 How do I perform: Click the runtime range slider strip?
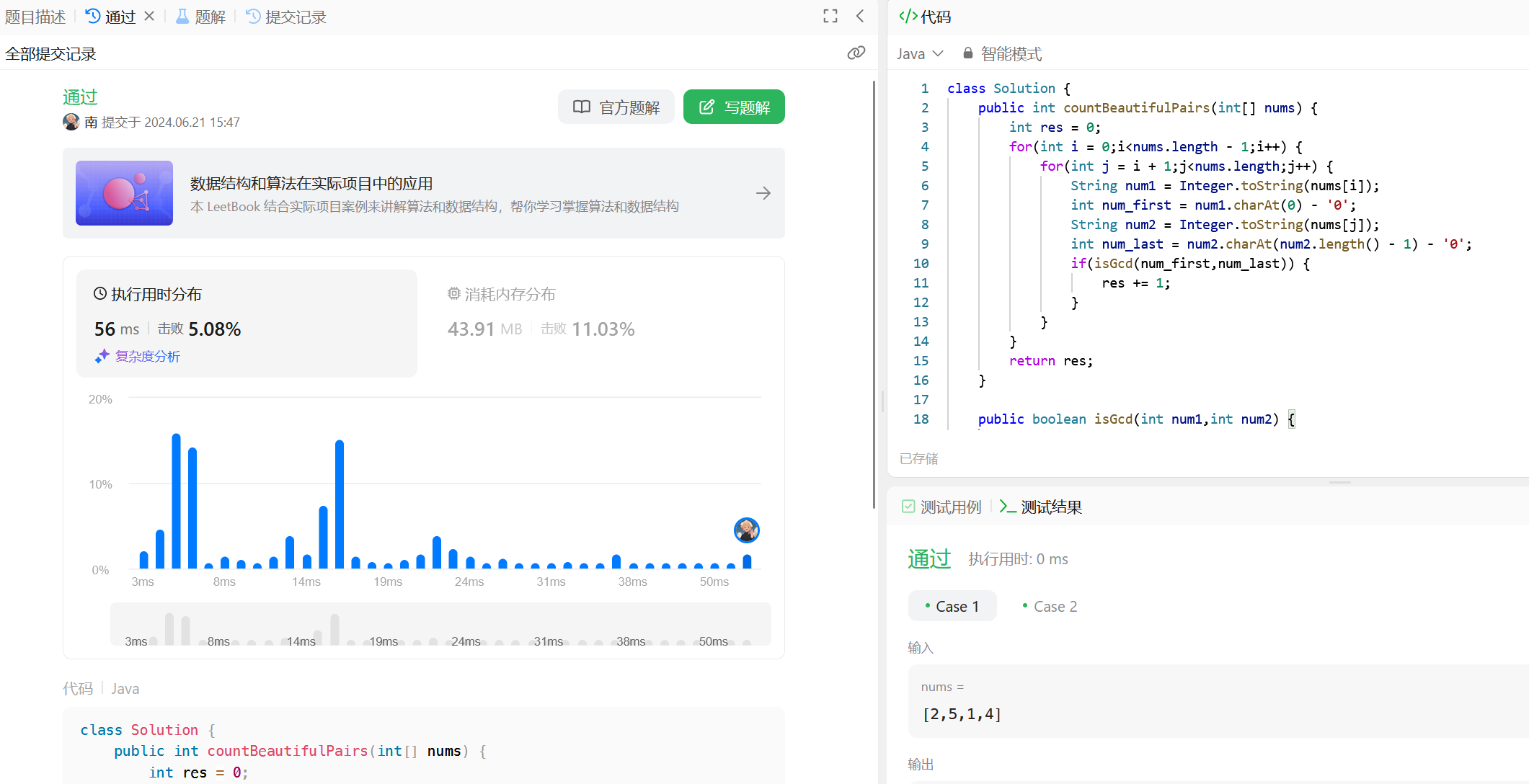(440, 624)
